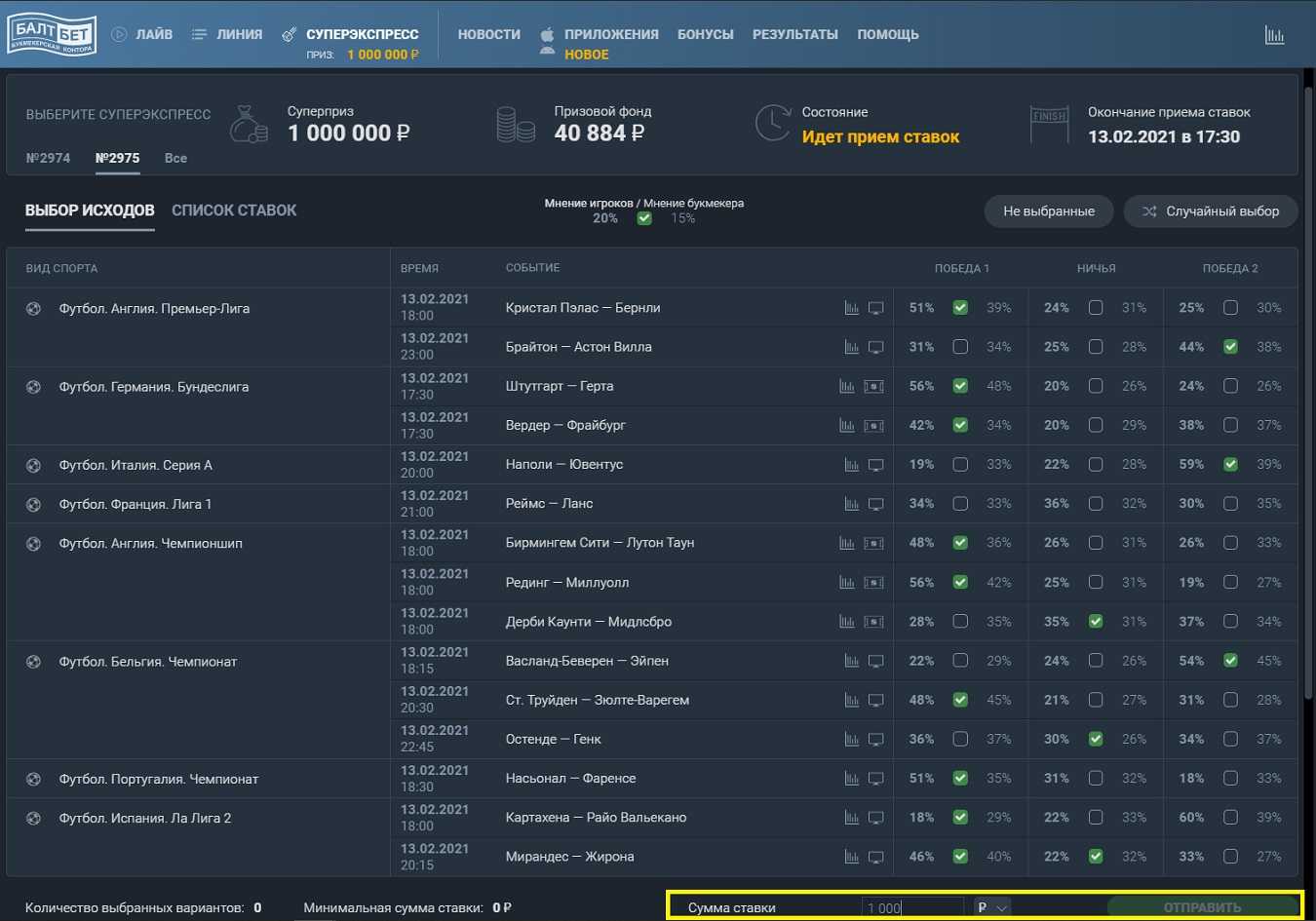Check Ничья for Брайтон — Астон Вилла

1096,347
